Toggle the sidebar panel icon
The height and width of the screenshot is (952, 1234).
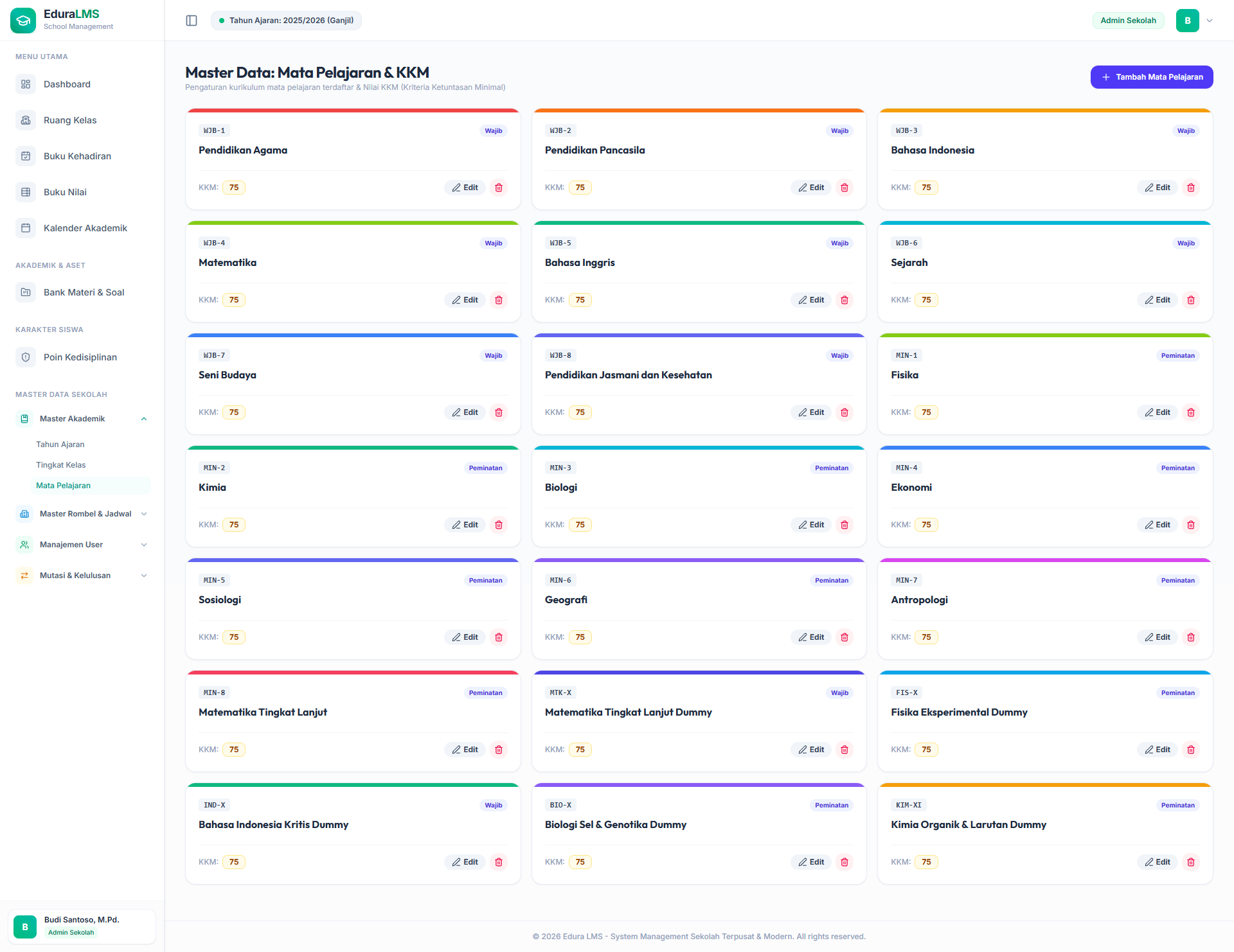(192, 21)
